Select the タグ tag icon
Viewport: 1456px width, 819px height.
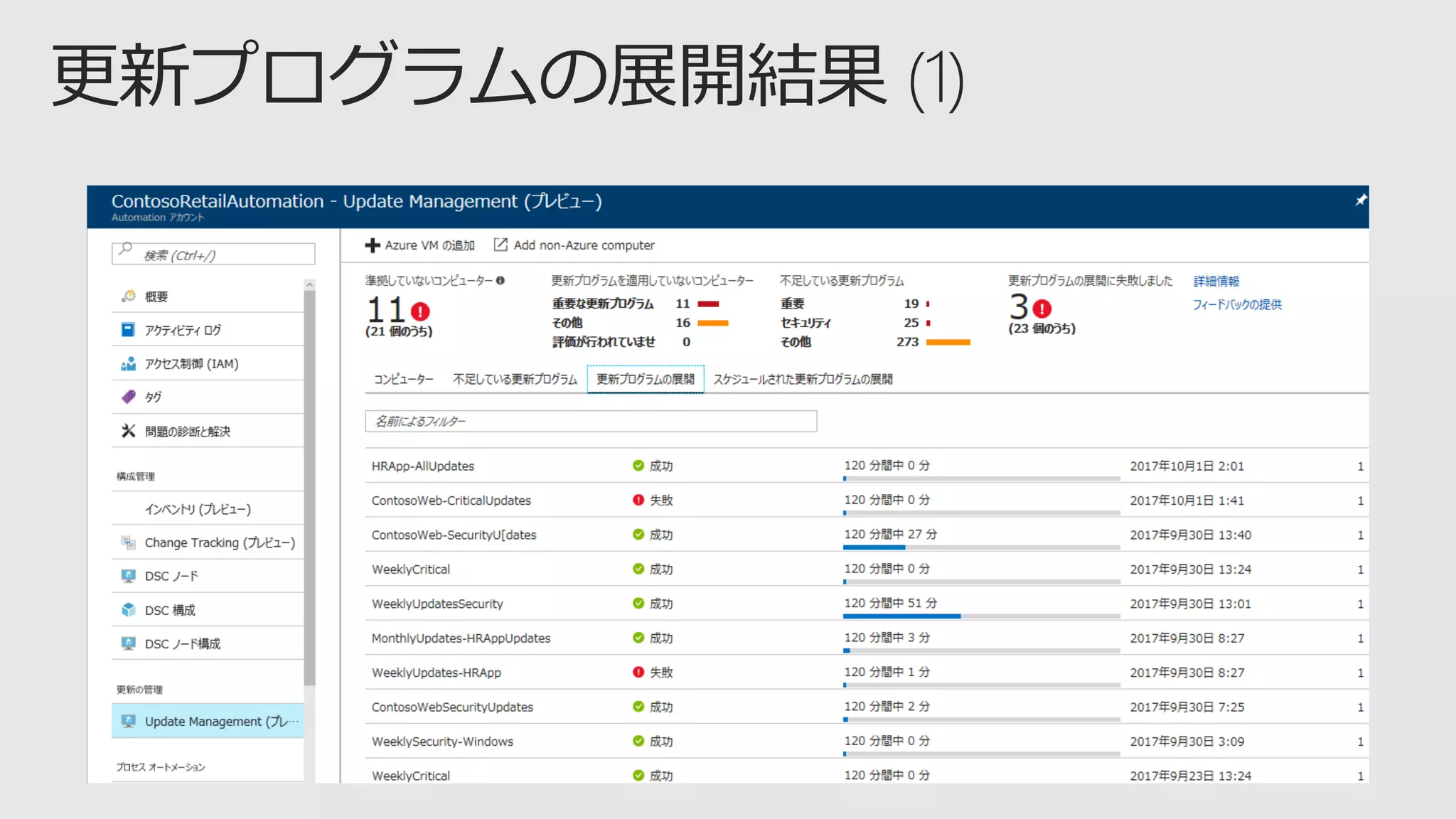(x=129, y=397)
